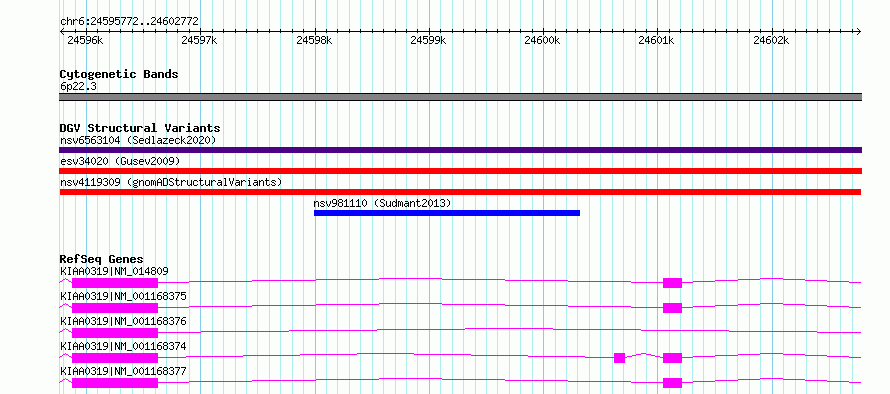Open the Cytogenetic Bands track title
This screenshot has width=890, height=394.
(x=119, y=74)
